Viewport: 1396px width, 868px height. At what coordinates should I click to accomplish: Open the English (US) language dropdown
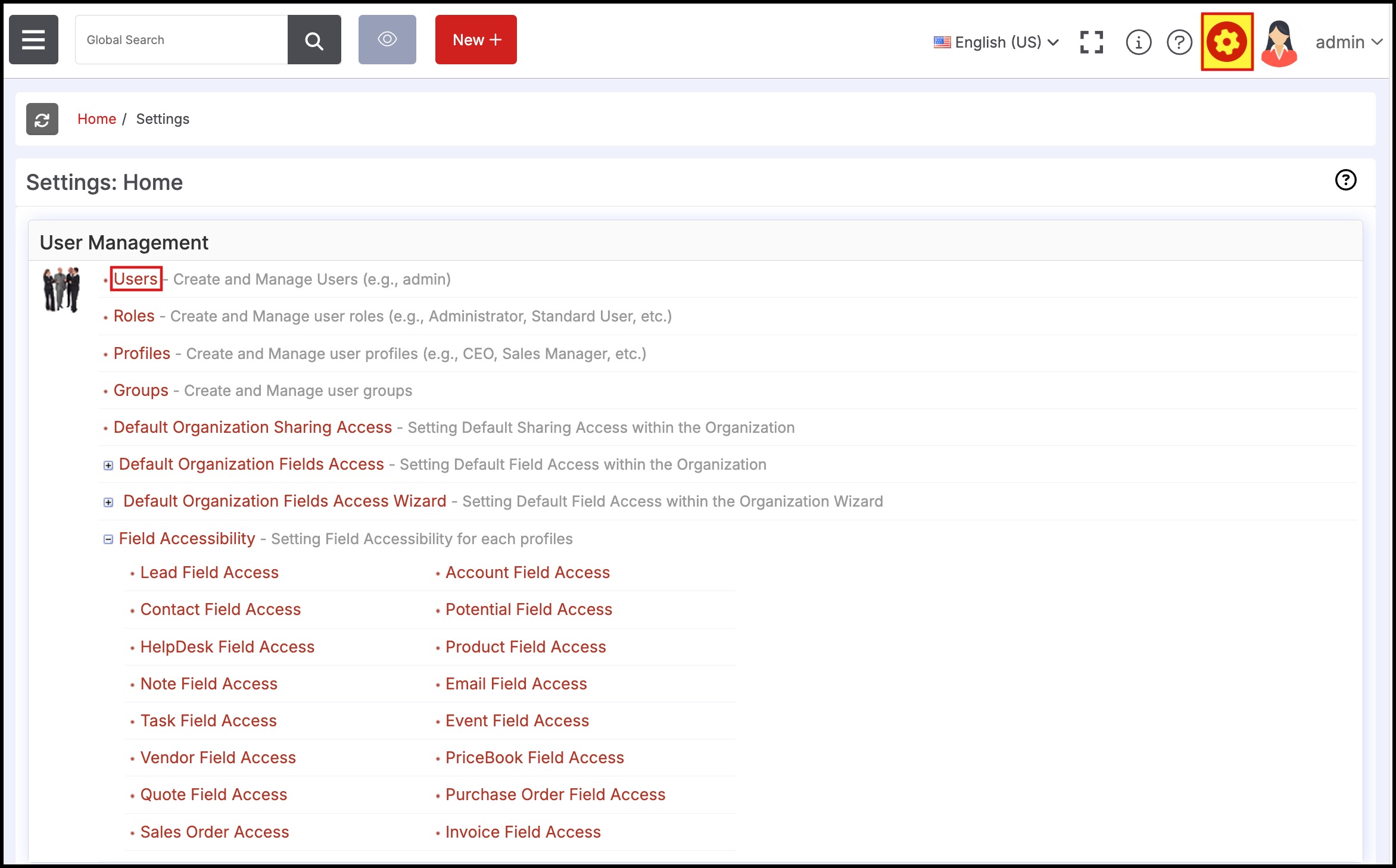pos(996,42)
